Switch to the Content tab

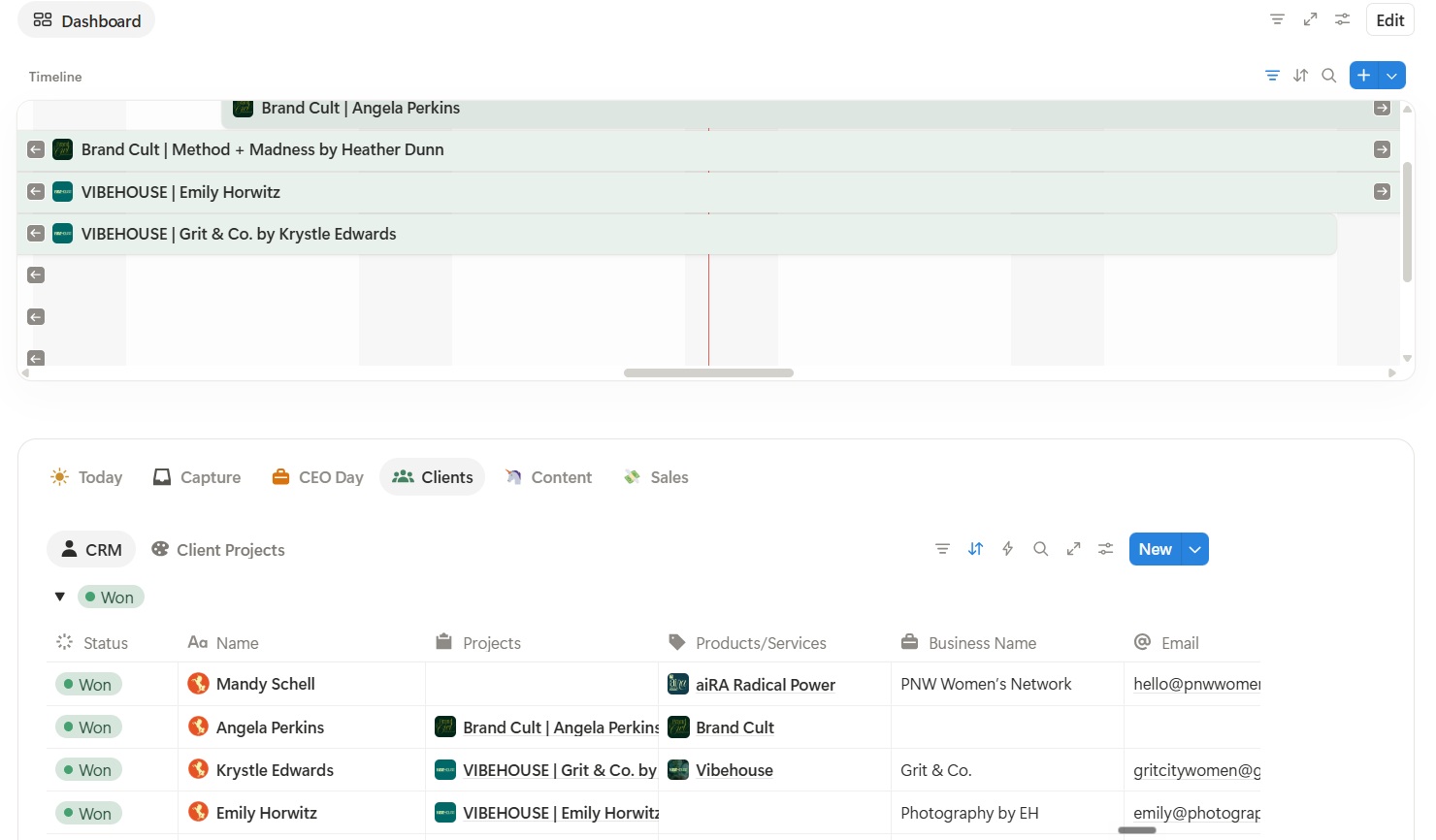click(x=548, y=477)
